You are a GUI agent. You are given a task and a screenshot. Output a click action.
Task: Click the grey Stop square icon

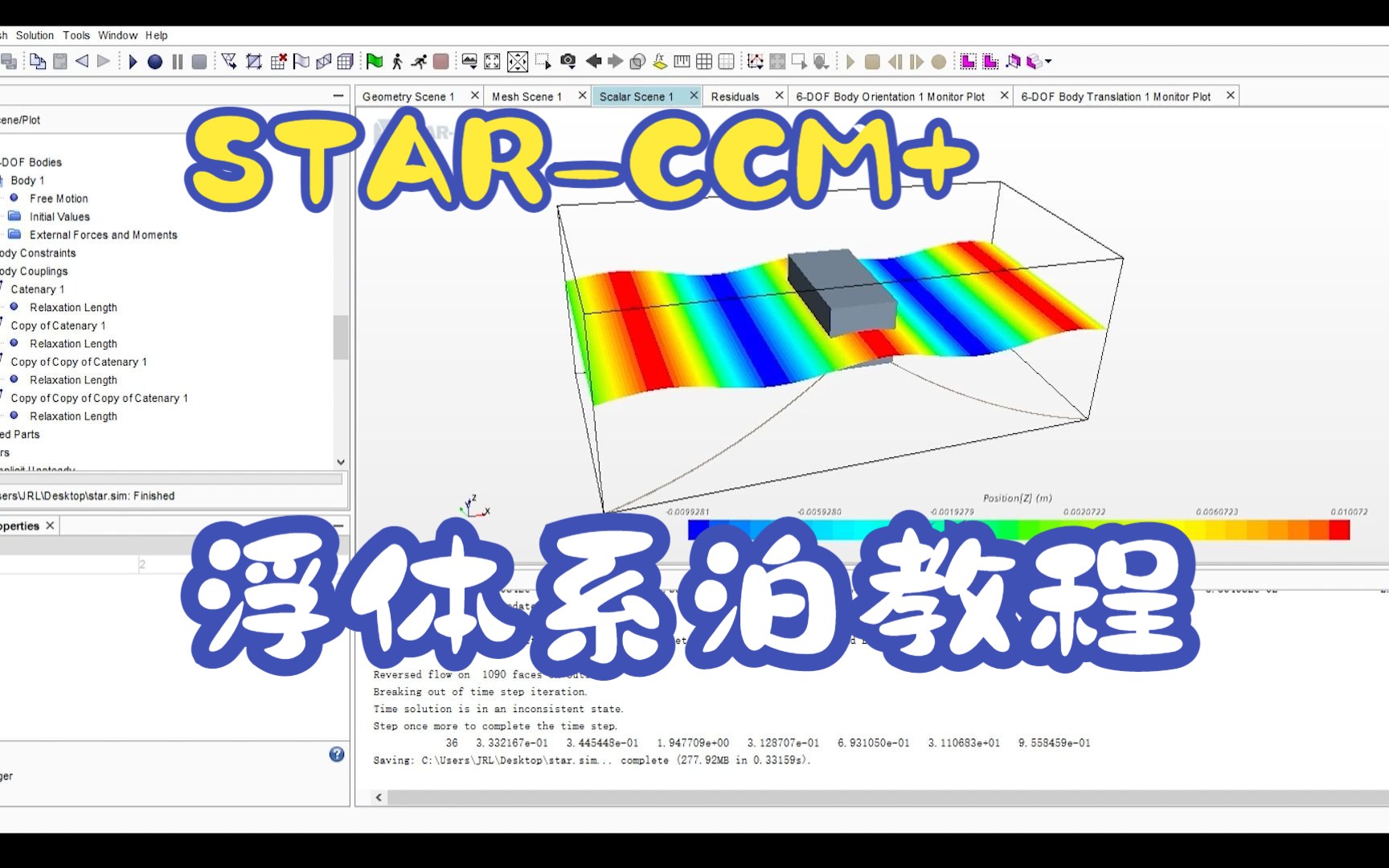point(199,61)
